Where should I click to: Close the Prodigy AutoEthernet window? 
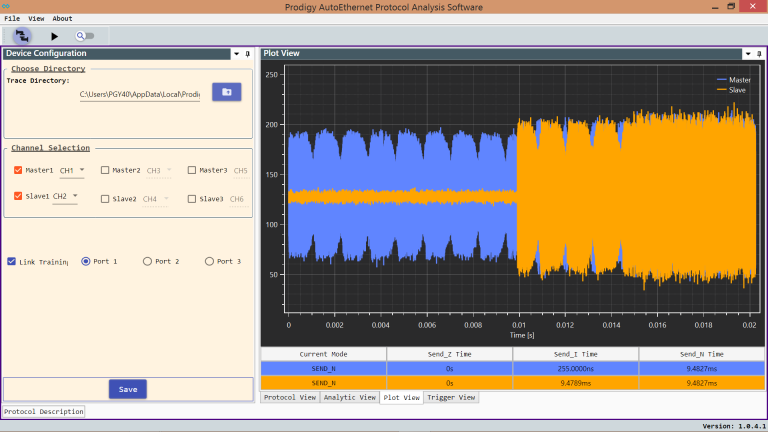753,6
